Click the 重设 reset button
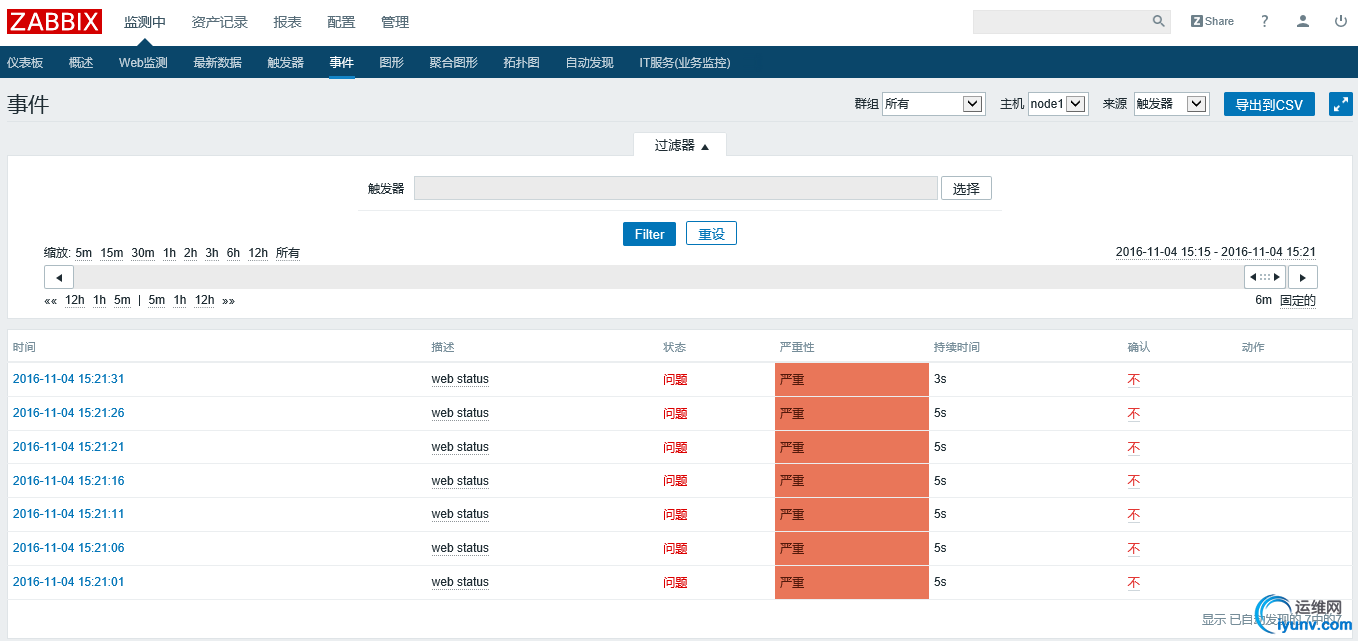This screenshot has width=1358, height=641. (x=711, y=234)
